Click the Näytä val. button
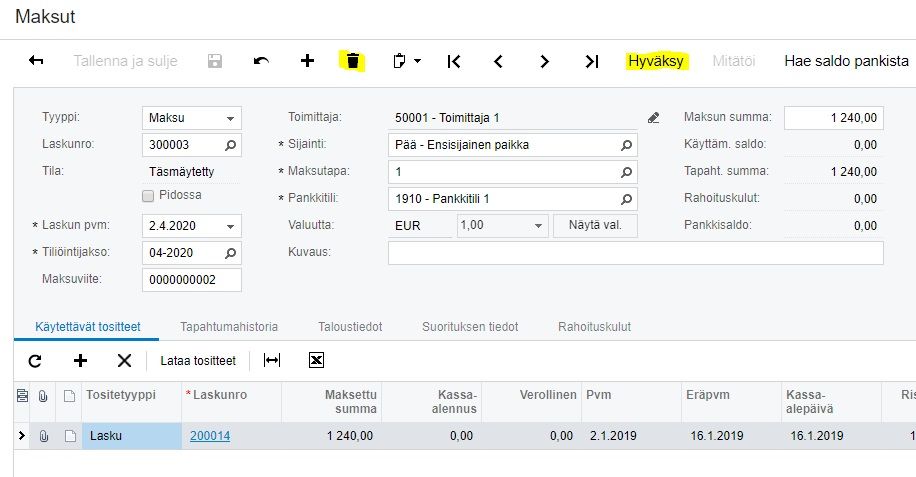The width and height of the screenshot is (916, 477). [595, 225]
